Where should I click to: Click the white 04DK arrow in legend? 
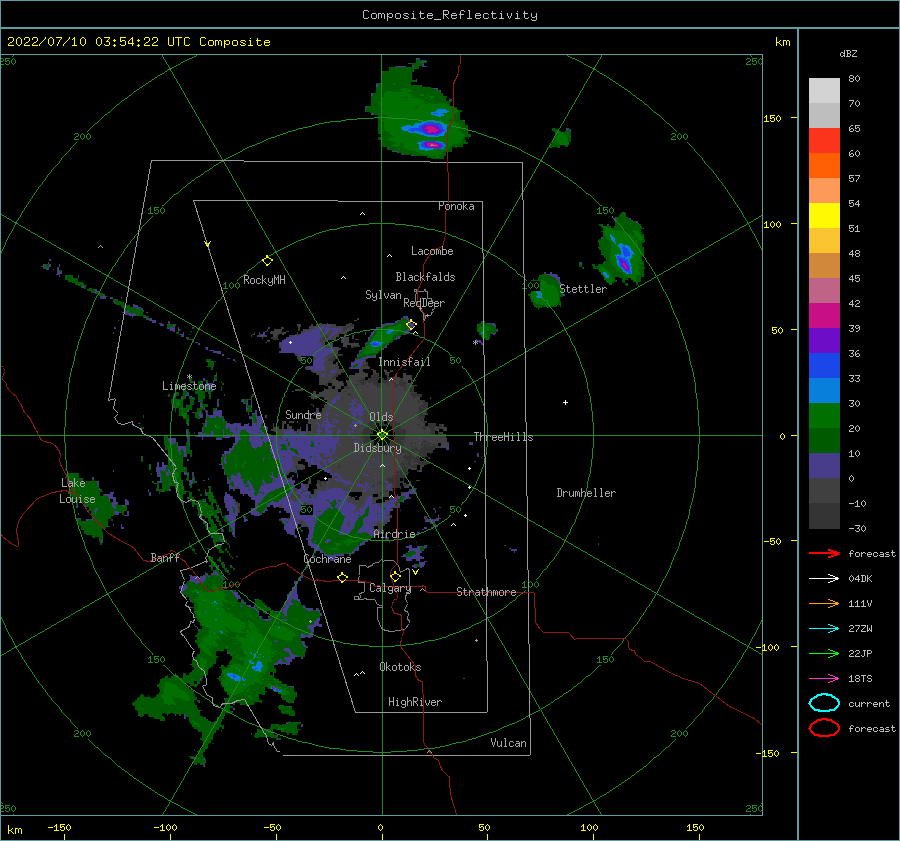(x=824, y=578)
